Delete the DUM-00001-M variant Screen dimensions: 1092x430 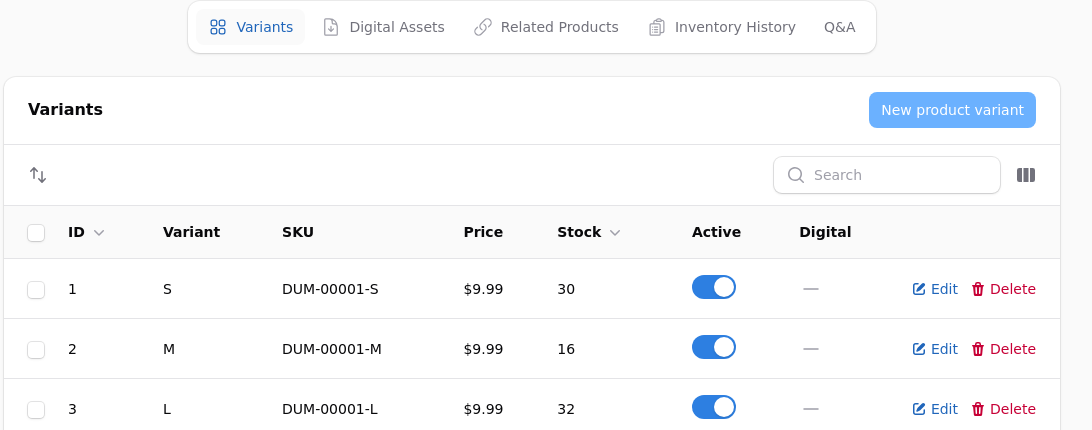[1004, 349]
